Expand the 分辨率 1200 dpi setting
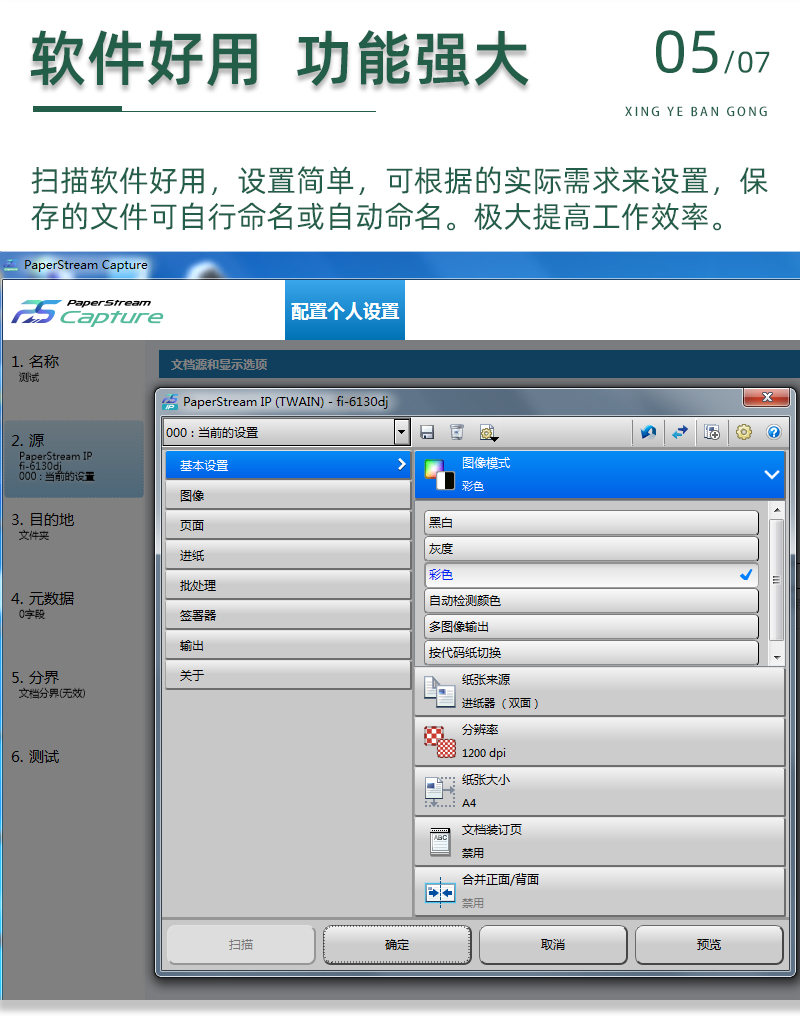Screen dimensions: 800x1034 pos(600,742)
